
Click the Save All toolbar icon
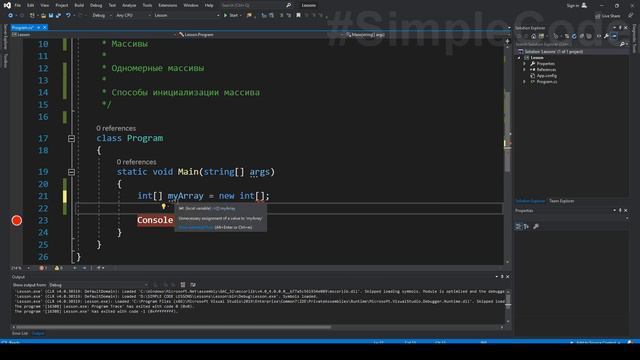[x=58, y=15]
